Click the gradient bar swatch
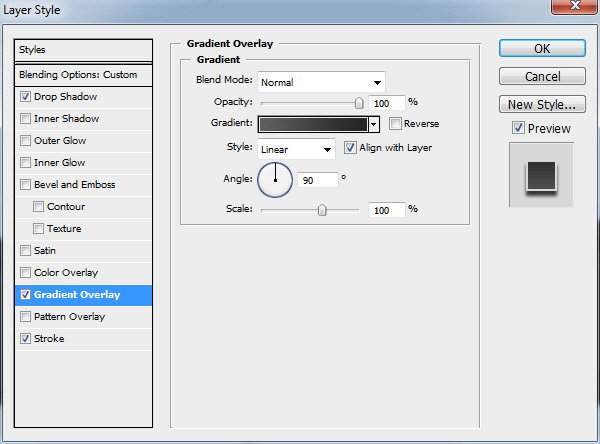600x444 pixels. coord(313,124)
